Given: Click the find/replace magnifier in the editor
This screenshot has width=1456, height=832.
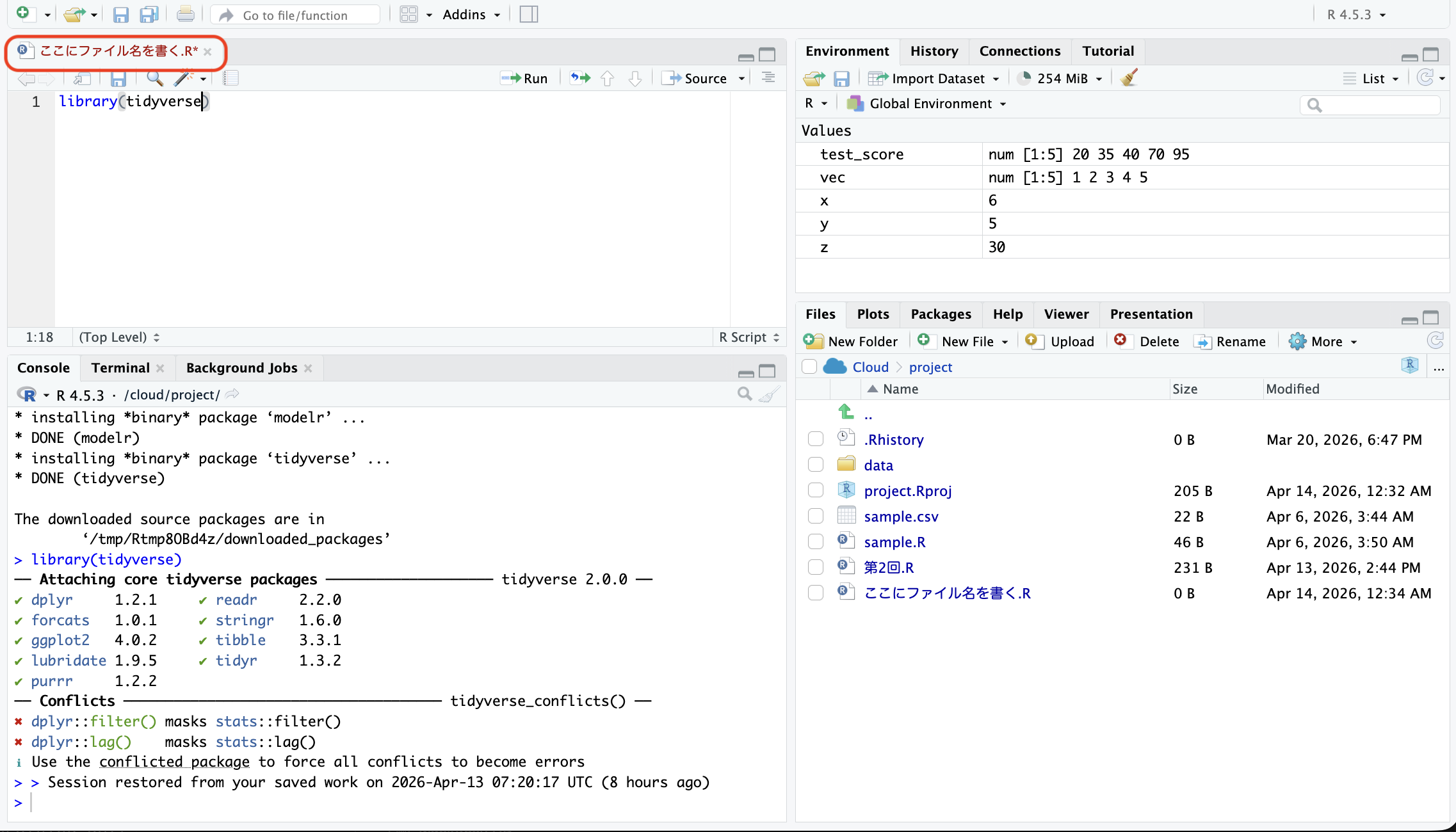Looking at the screenshot, I should coord(154,78).
